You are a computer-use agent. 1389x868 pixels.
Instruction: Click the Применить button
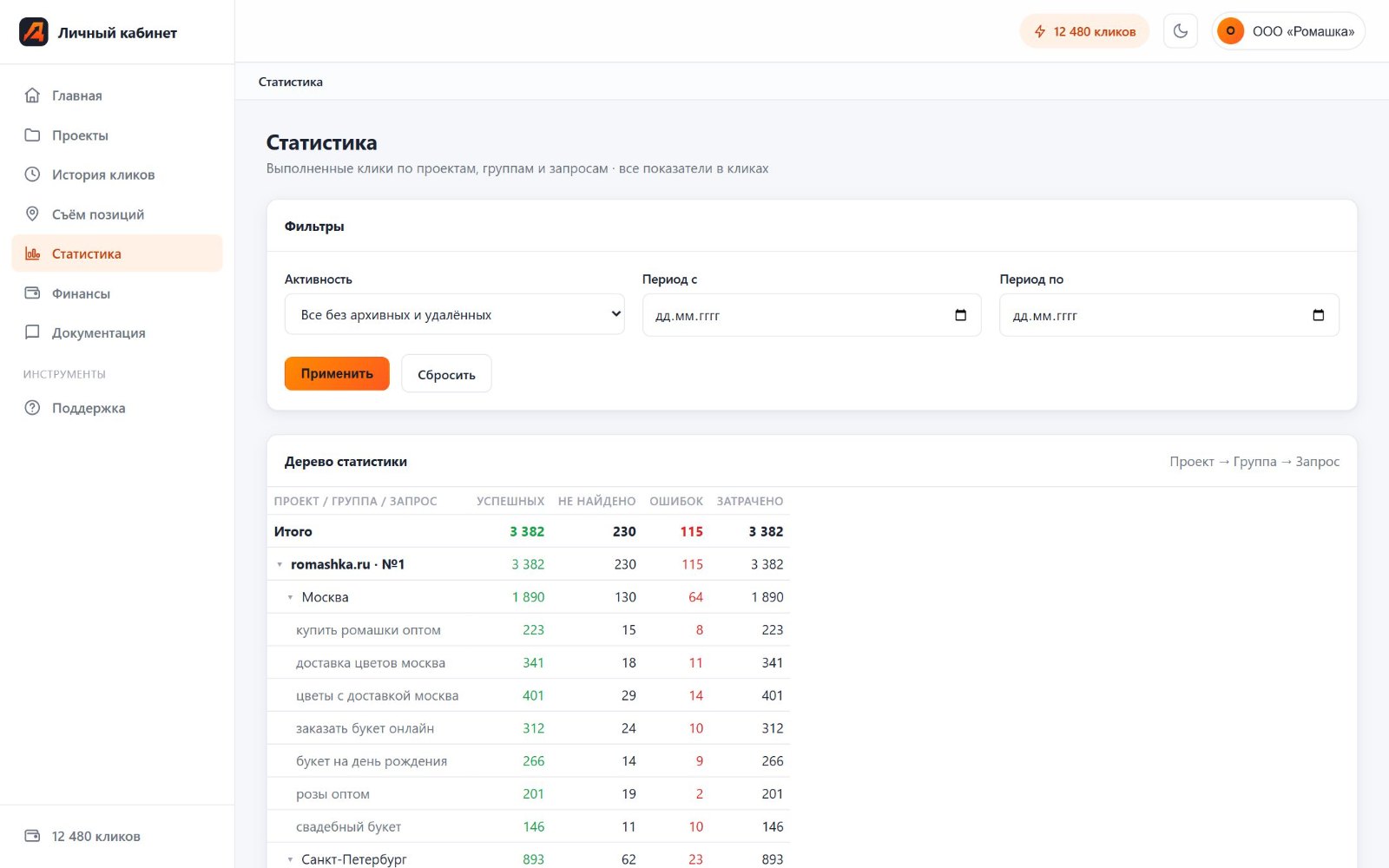pos(337,373)
